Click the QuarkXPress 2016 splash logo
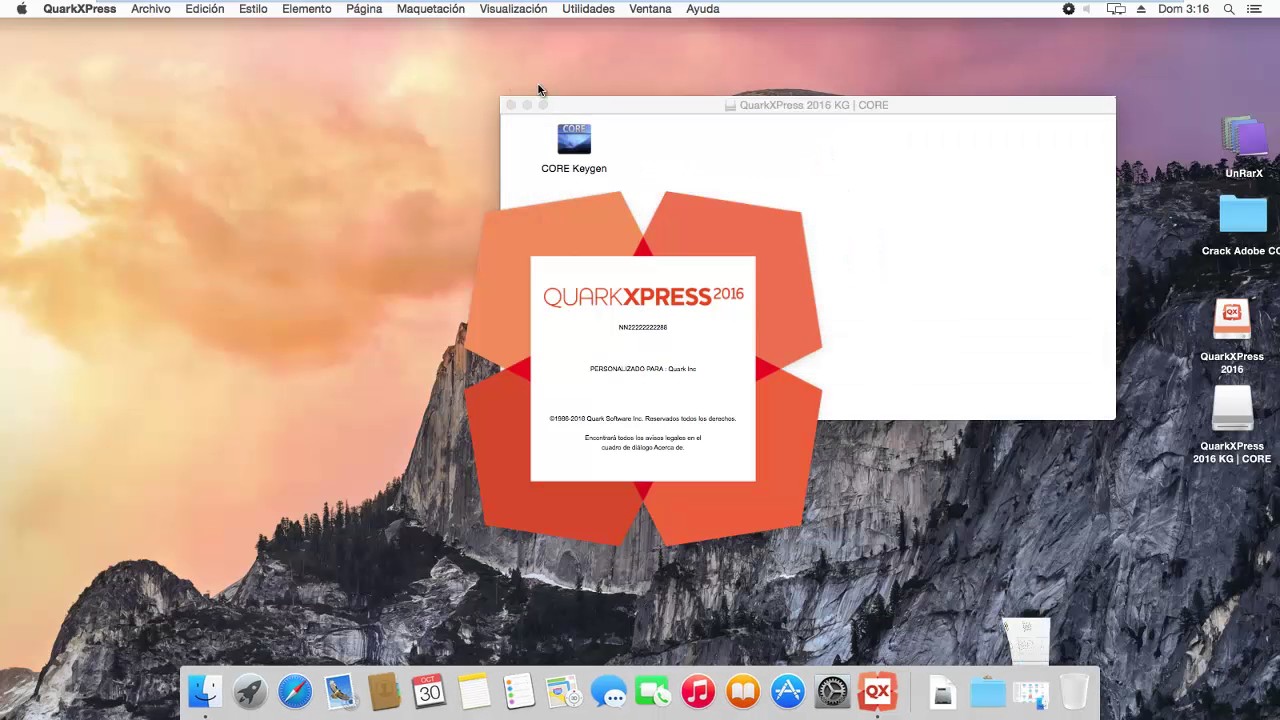 click(643, 295)
